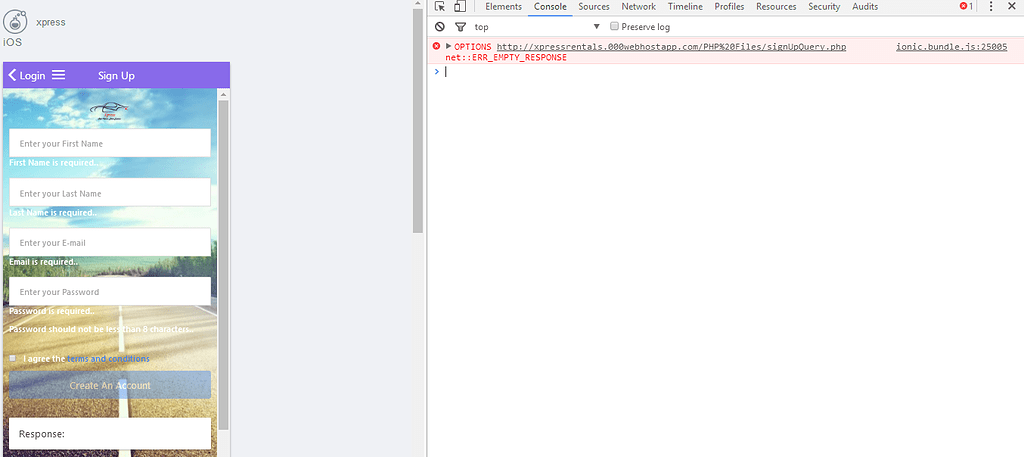Click the password minimum 8 characters message
The image size is (1024, 457).
[x=101, y=329]
